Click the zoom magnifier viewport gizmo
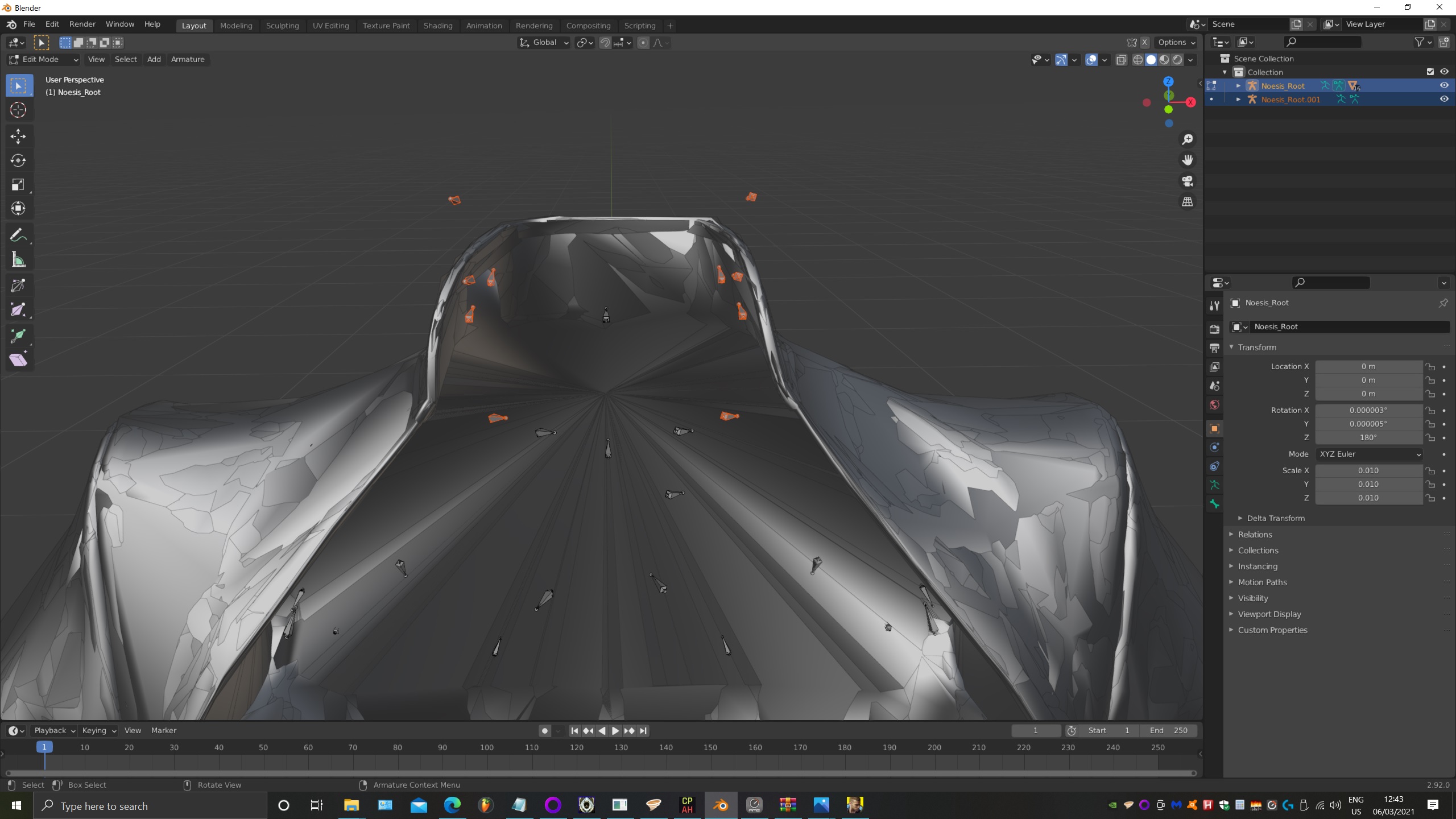The width and height of the screenshot is (1456, 819). pyautogui.click(x=1188, y=139)
